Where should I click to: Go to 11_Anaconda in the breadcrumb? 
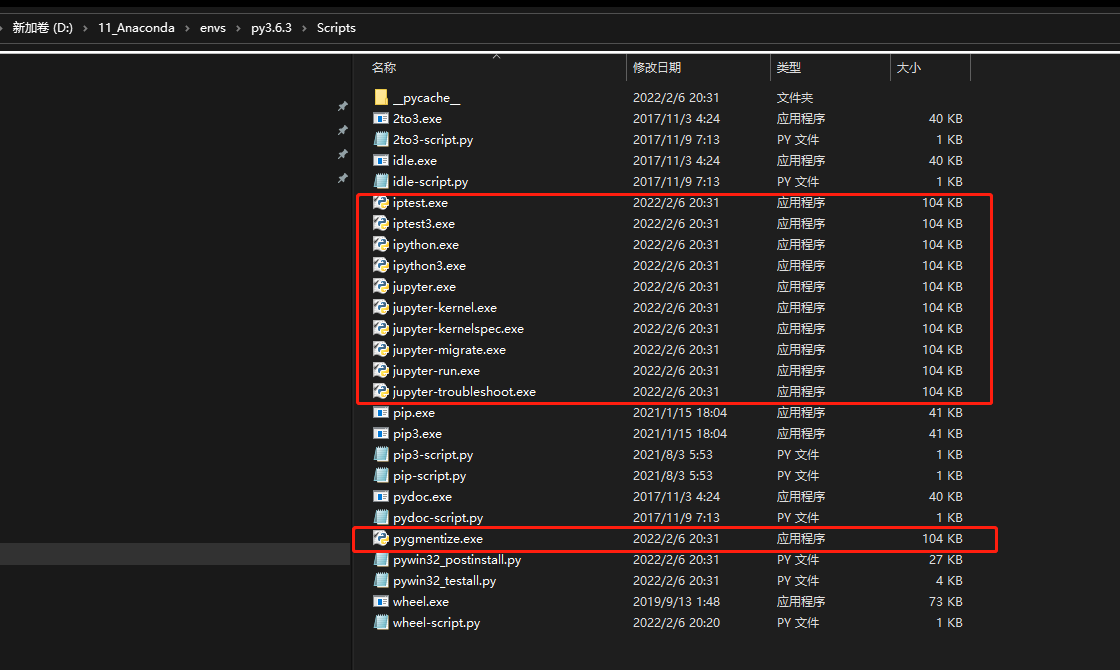click(136, 28)
